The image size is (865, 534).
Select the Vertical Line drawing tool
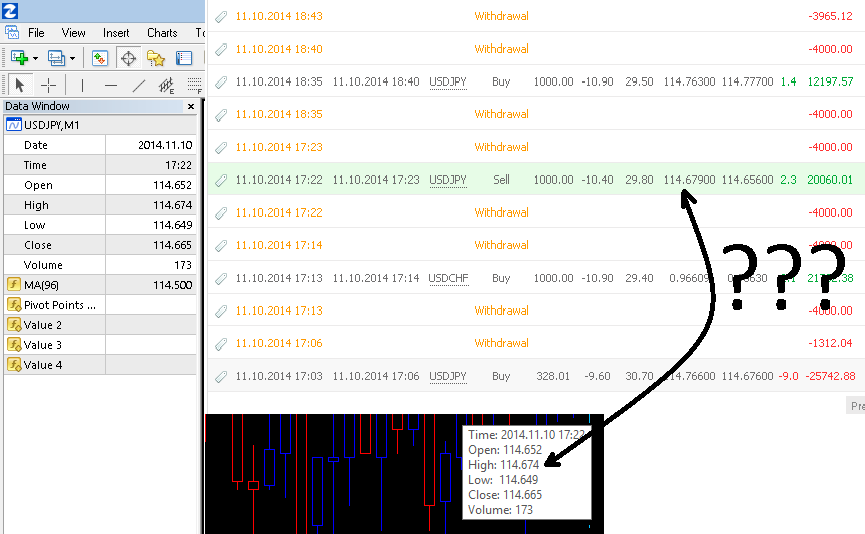[82, 85]
